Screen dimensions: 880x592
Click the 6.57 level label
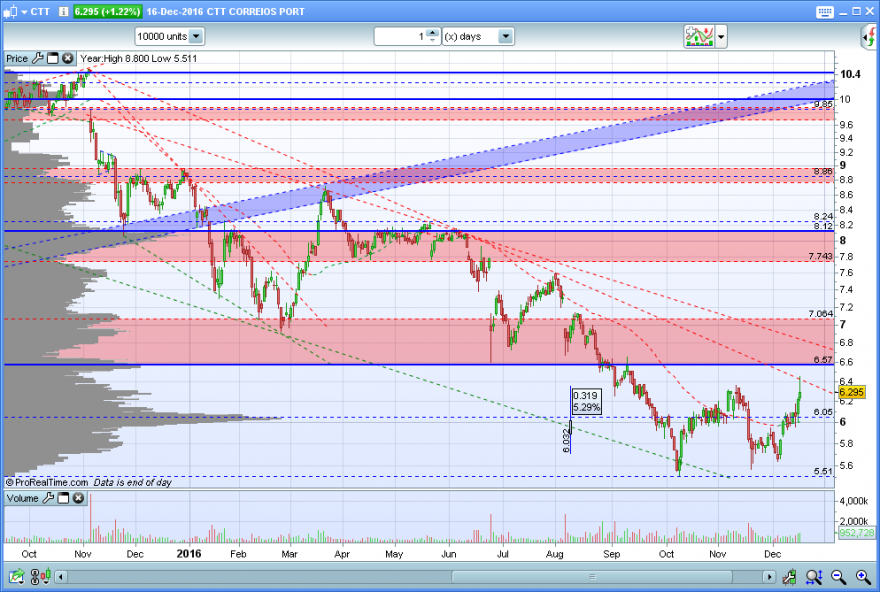823,360
